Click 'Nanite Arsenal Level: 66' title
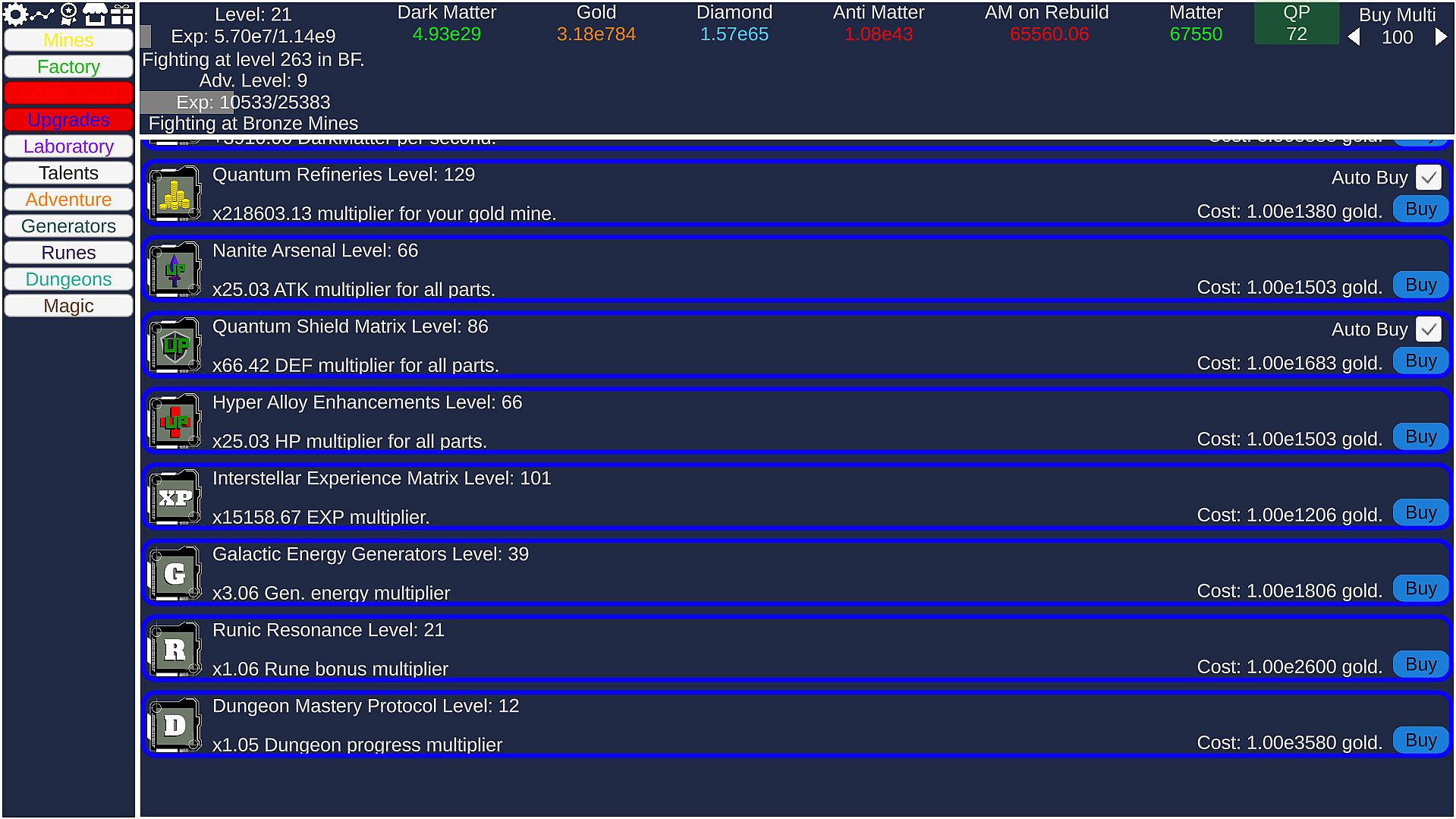Viewport: 1456px width, 819px height. tap(315, 250)
